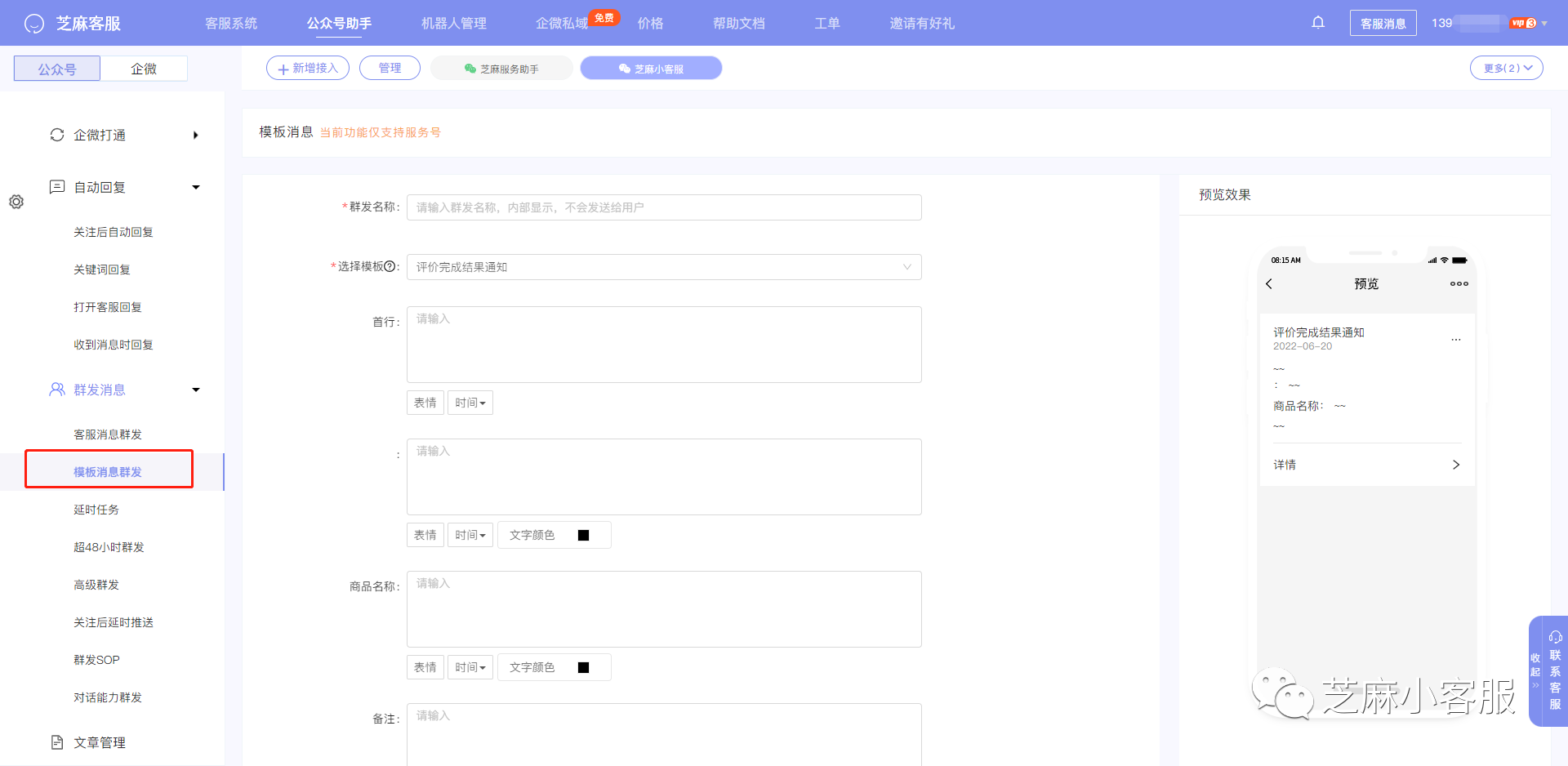Click the 管理 button
The width and height of the screenshot is (1568, 766).
coord(390,68)
